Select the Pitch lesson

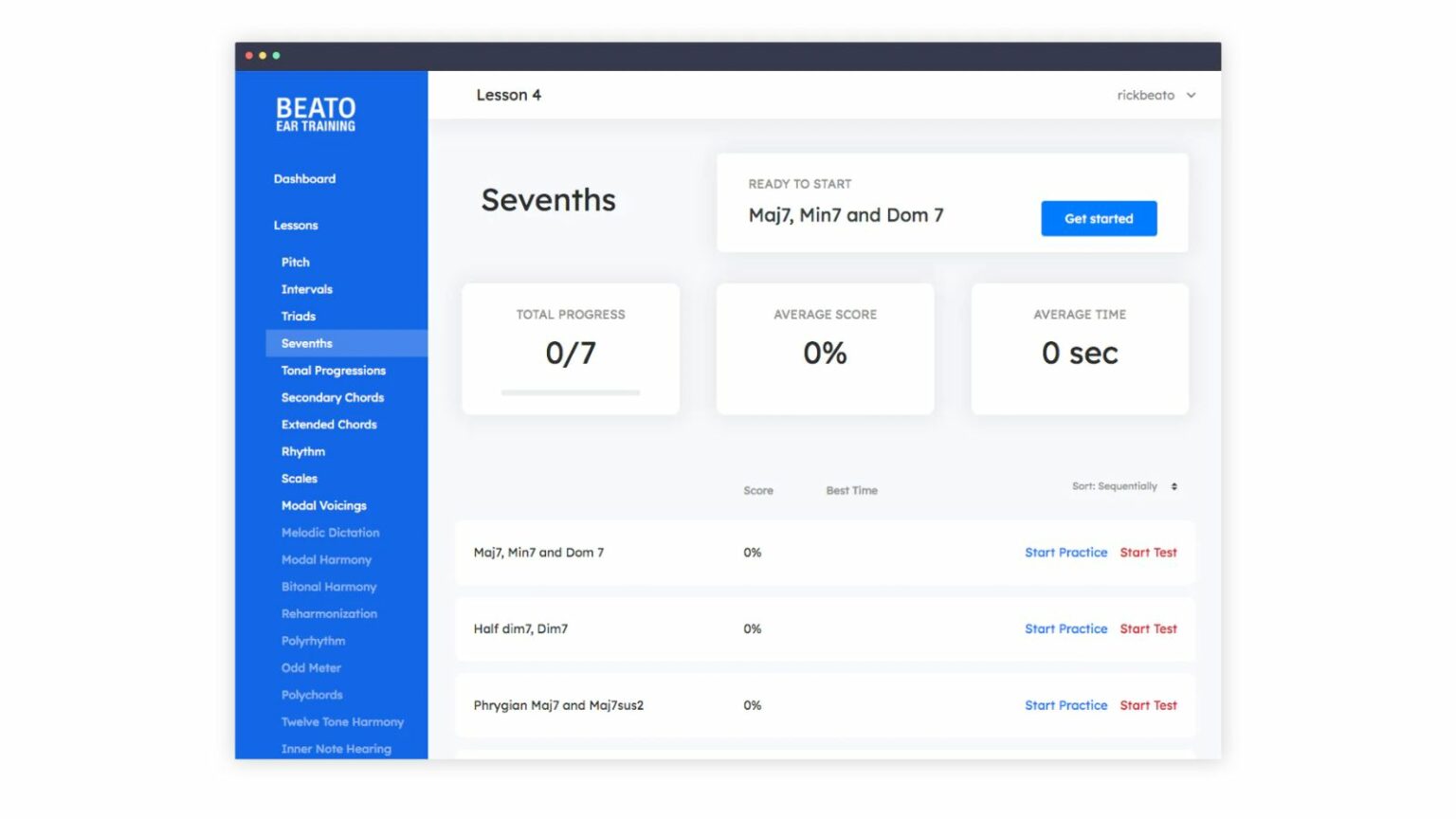(x=295, y=262)
